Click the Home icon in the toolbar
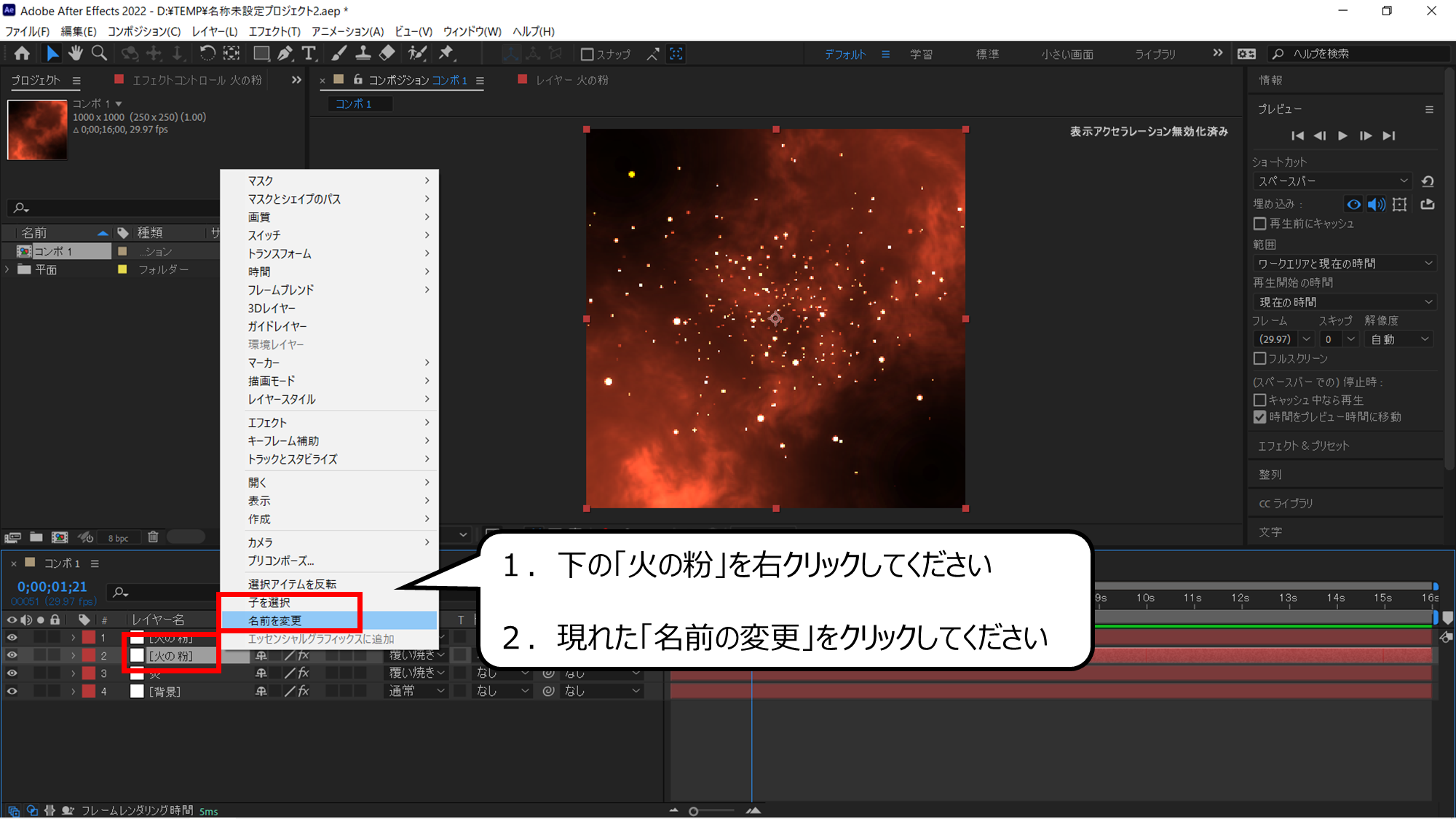The width and height of the screenshot is (1456, 819). pos(22,53)
